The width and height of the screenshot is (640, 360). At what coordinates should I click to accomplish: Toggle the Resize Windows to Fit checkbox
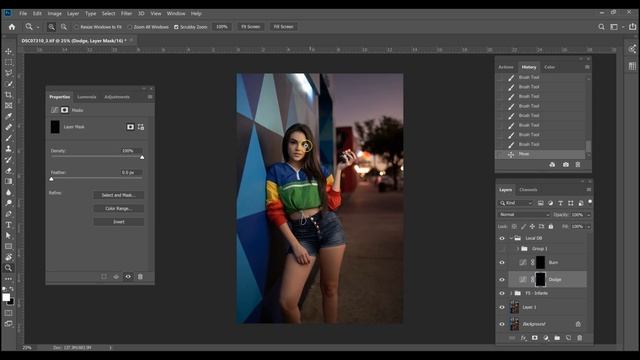tap(76, 27)
